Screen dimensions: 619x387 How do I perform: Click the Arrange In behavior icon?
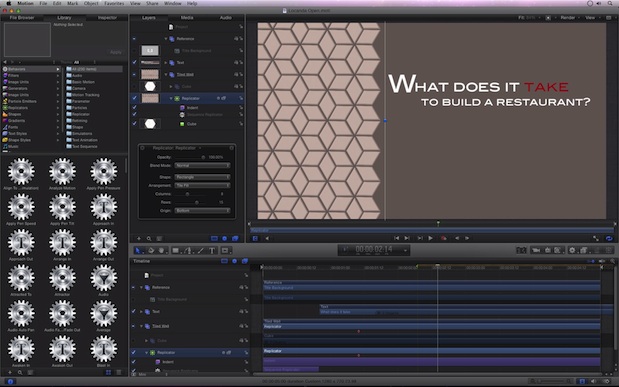62,242
